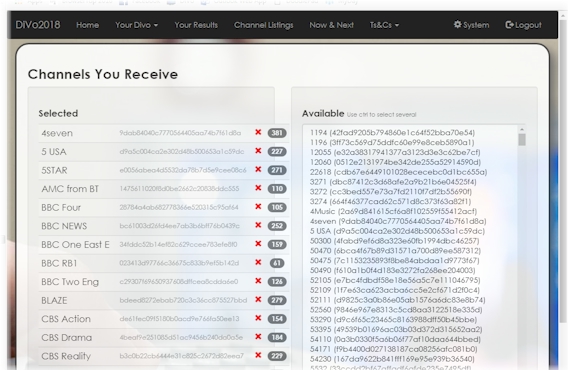569x370 pixels.
Task: Select channel 3271 in the Available list
Action: (393, 182)
